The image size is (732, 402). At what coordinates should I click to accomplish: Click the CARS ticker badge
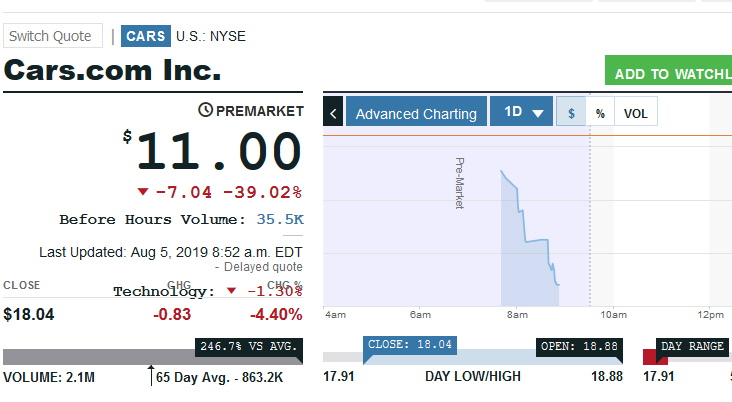(146, 36)
